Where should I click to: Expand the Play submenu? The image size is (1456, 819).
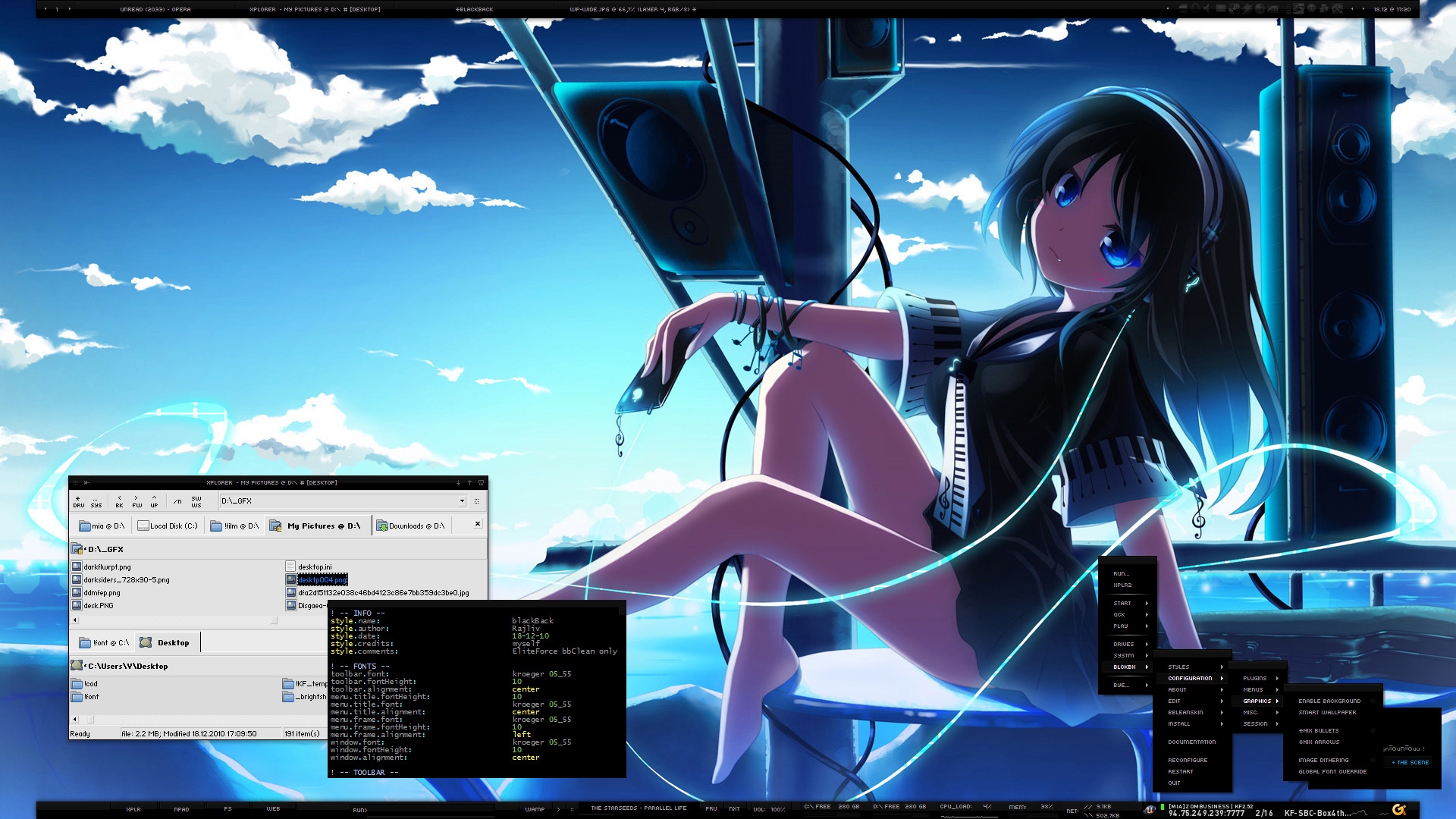[x=1127, y=626]
